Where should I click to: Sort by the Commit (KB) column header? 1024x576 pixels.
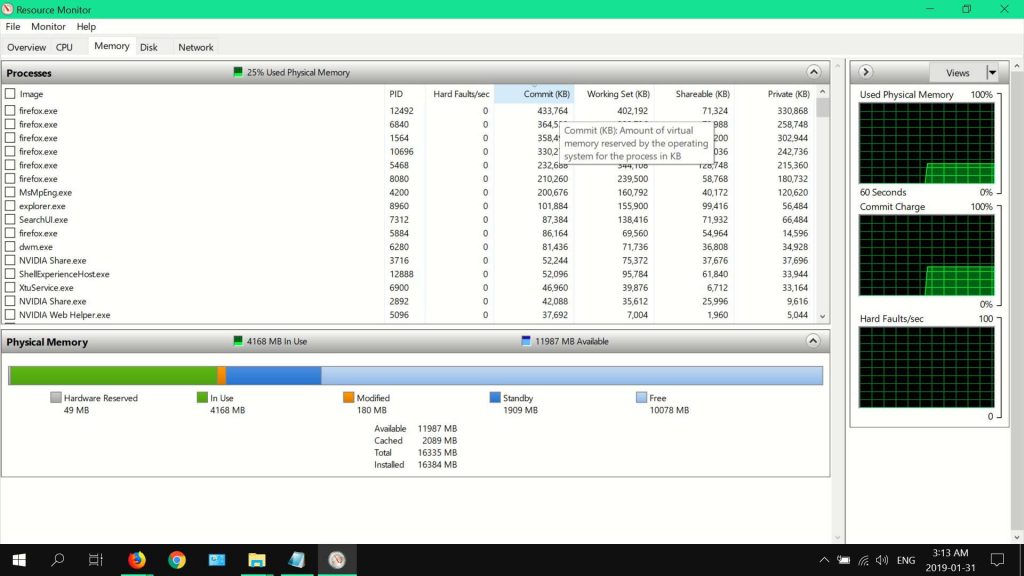coord(534,94)
